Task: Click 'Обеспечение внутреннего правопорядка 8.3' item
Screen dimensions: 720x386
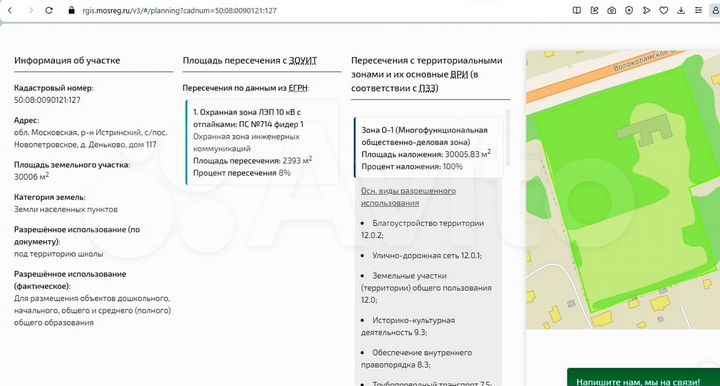Action: 416,358
